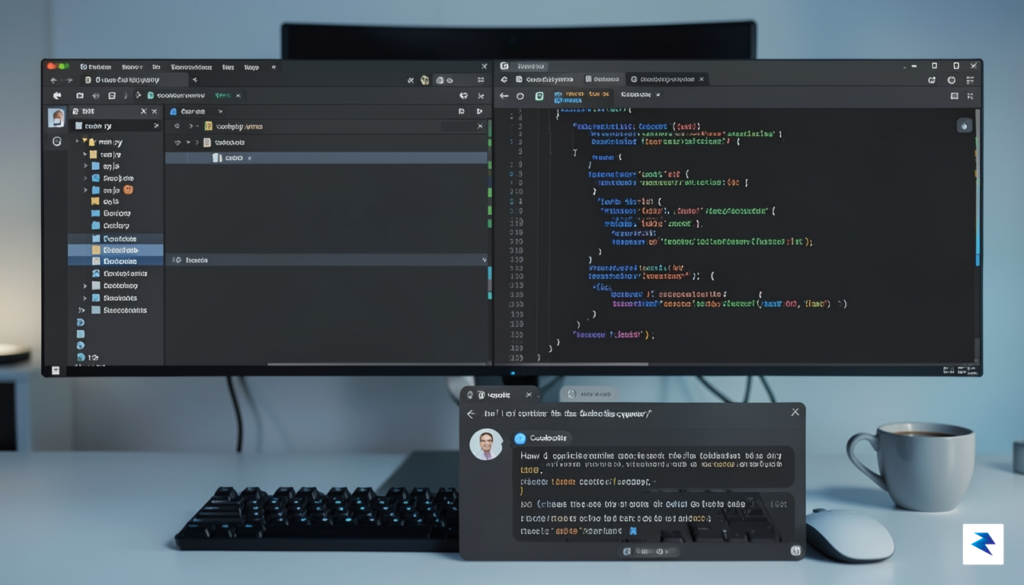The width and height of the screenshot is (1024, 585).
Task: Switch to the first tab in the right window
Action: tap(545, 80)
